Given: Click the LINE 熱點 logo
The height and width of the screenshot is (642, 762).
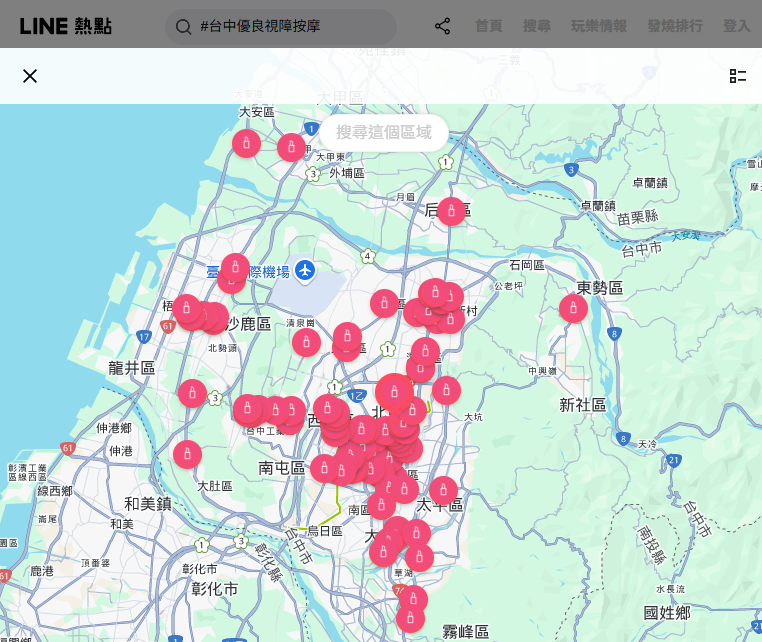Looking at the screenshot, I should (x=66, y=26).
